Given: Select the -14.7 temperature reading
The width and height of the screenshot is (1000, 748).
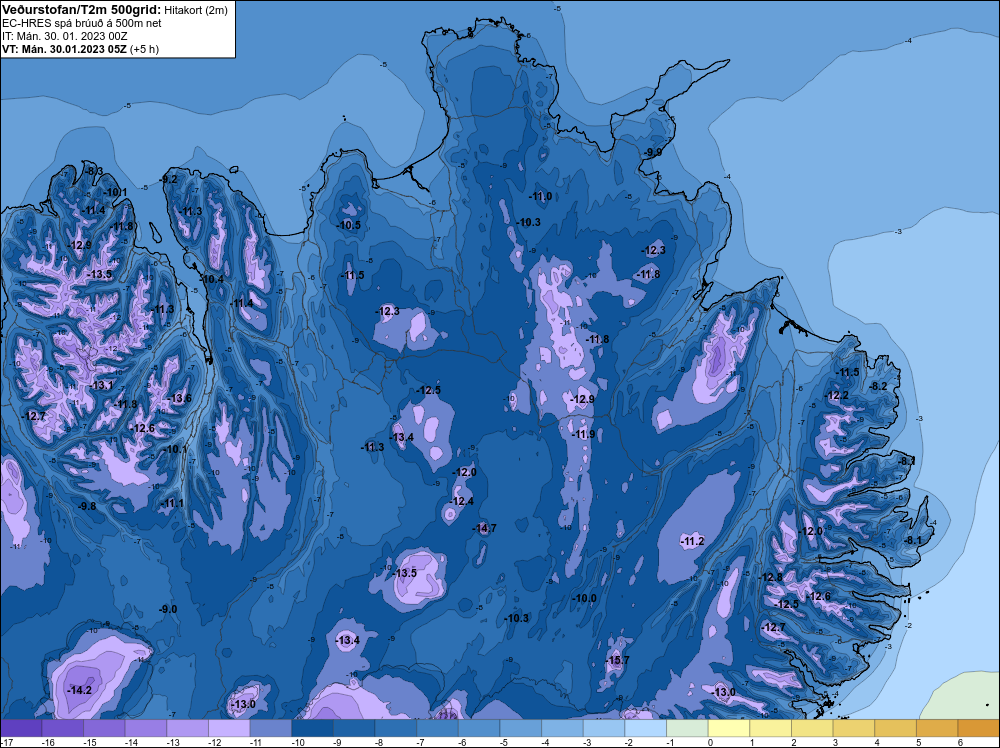Looking at the screenshot, I should click(x=484, y=528).
